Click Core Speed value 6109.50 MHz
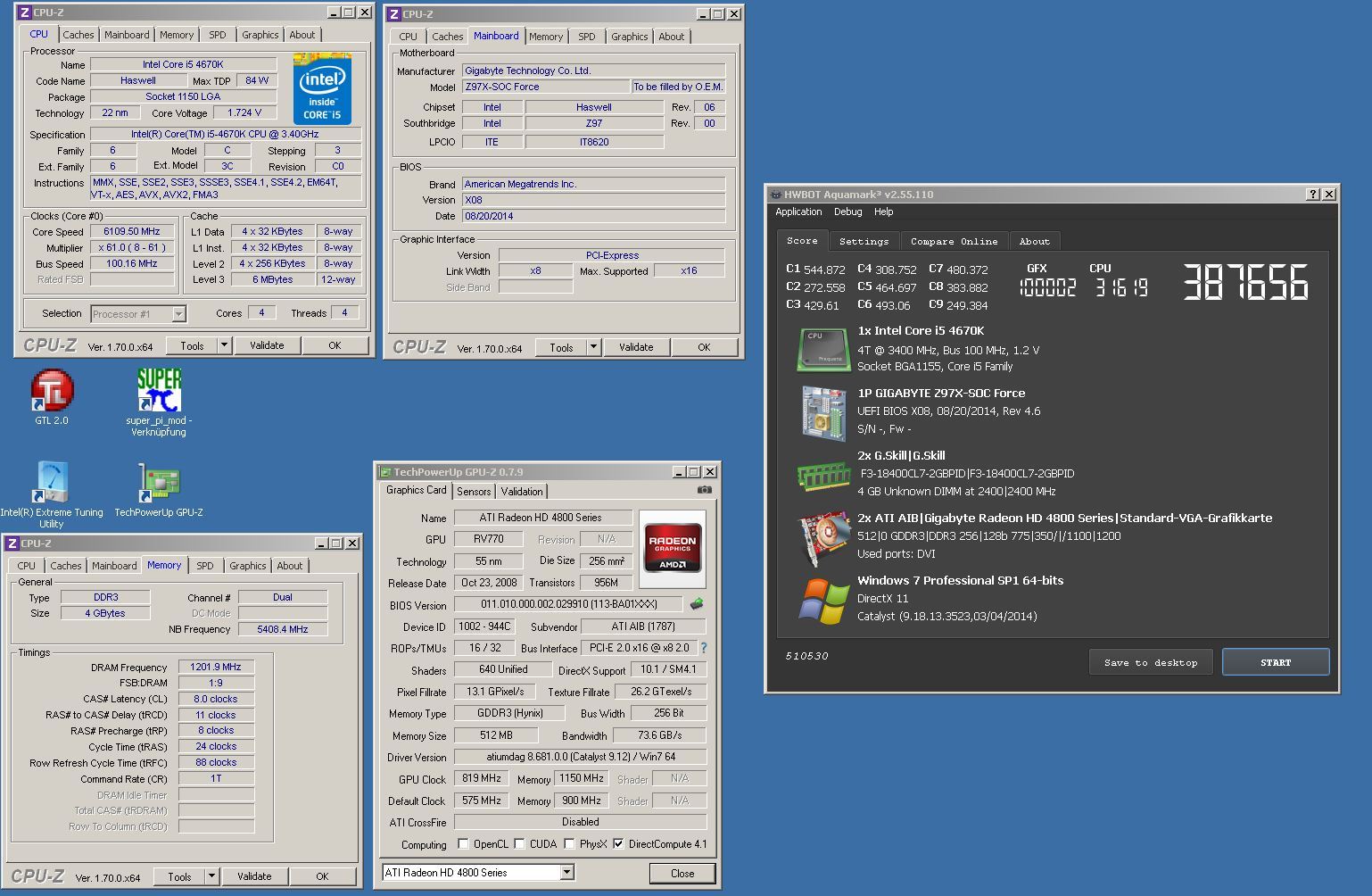This screenshot has height=896, width=1372. 132,231
